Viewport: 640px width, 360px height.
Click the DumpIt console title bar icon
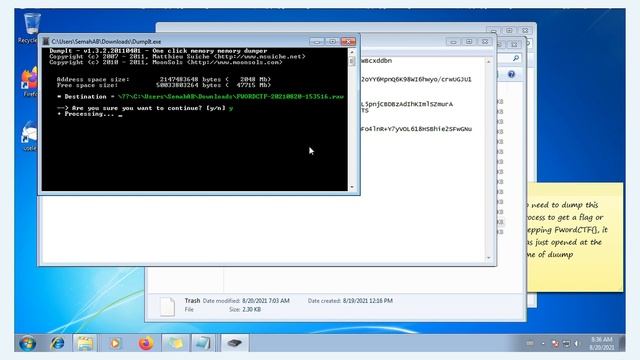(x=46, y=41)
